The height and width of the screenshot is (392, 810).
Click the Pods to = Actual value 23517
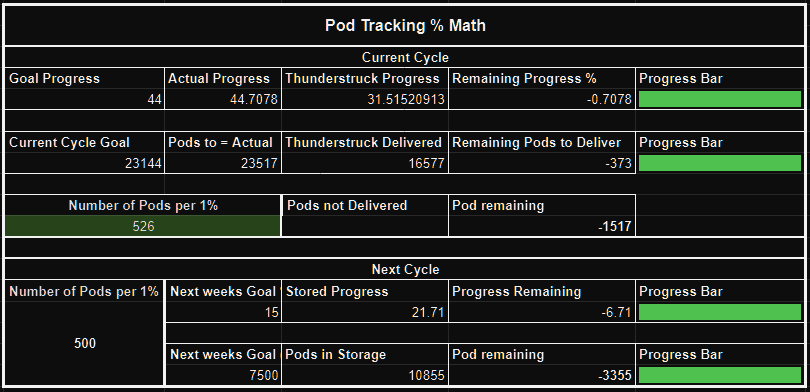pyautogui.click(x=223, y=164)
